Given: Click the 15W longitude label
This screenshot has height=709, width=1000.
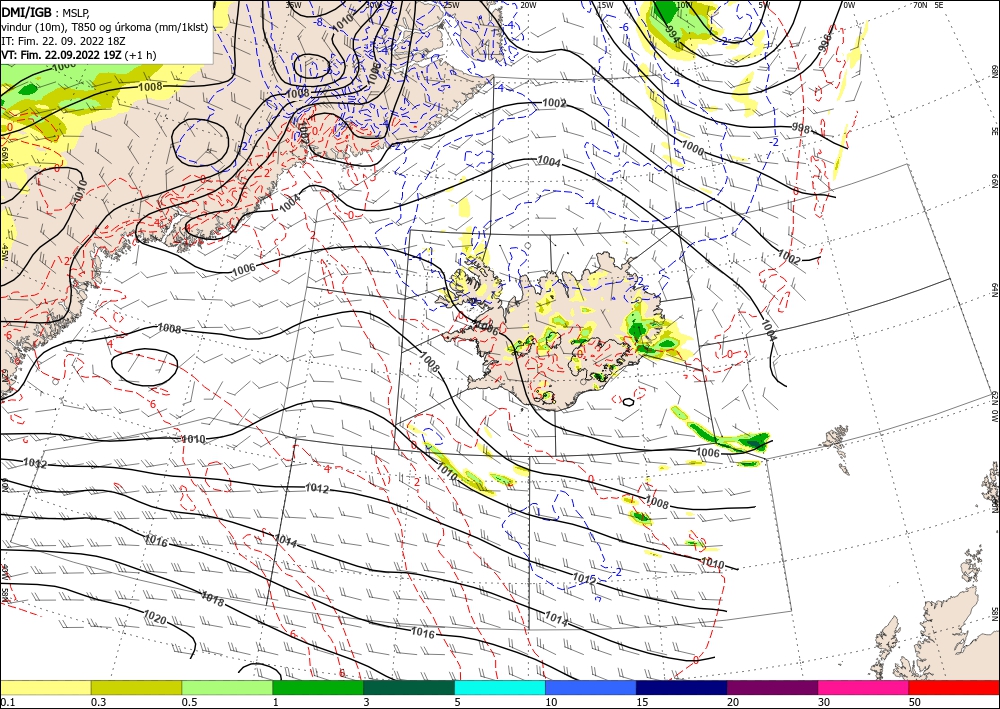Looking at the screenshot, I should click(x=605, y=5).
